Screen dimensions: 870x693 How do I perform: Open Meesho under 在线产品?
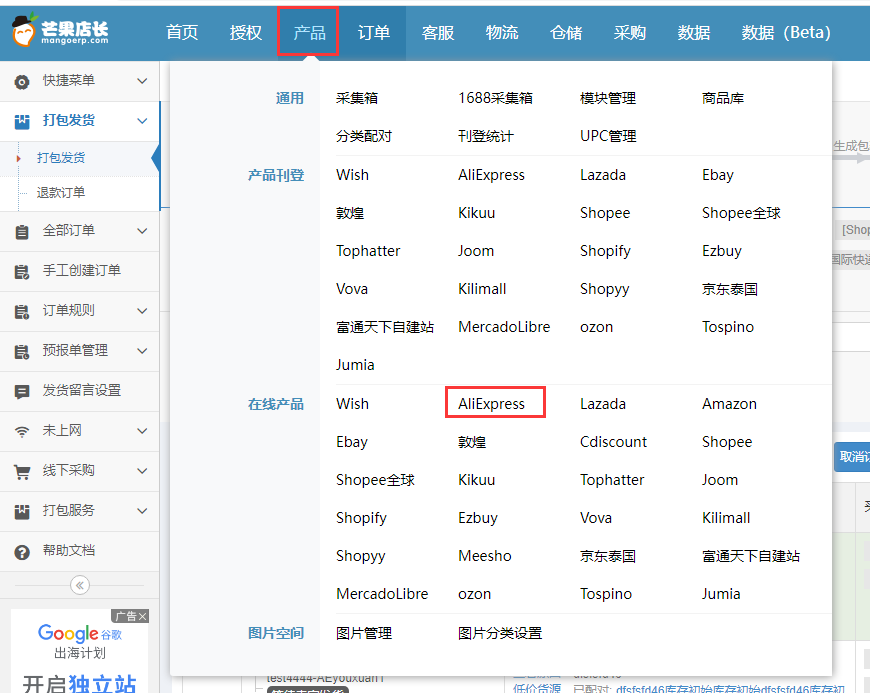(485, 555)
